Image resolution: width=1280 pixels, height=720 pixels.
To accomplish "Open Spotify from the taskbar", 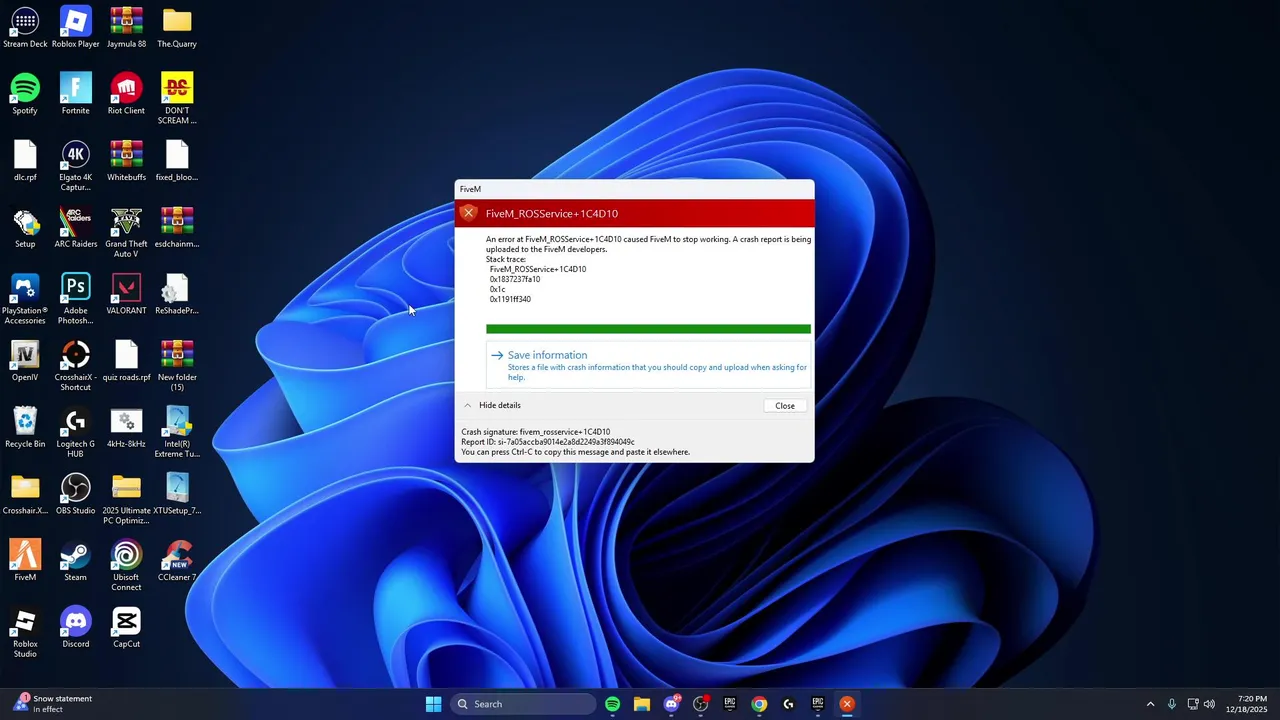I will tap(612, 704).
